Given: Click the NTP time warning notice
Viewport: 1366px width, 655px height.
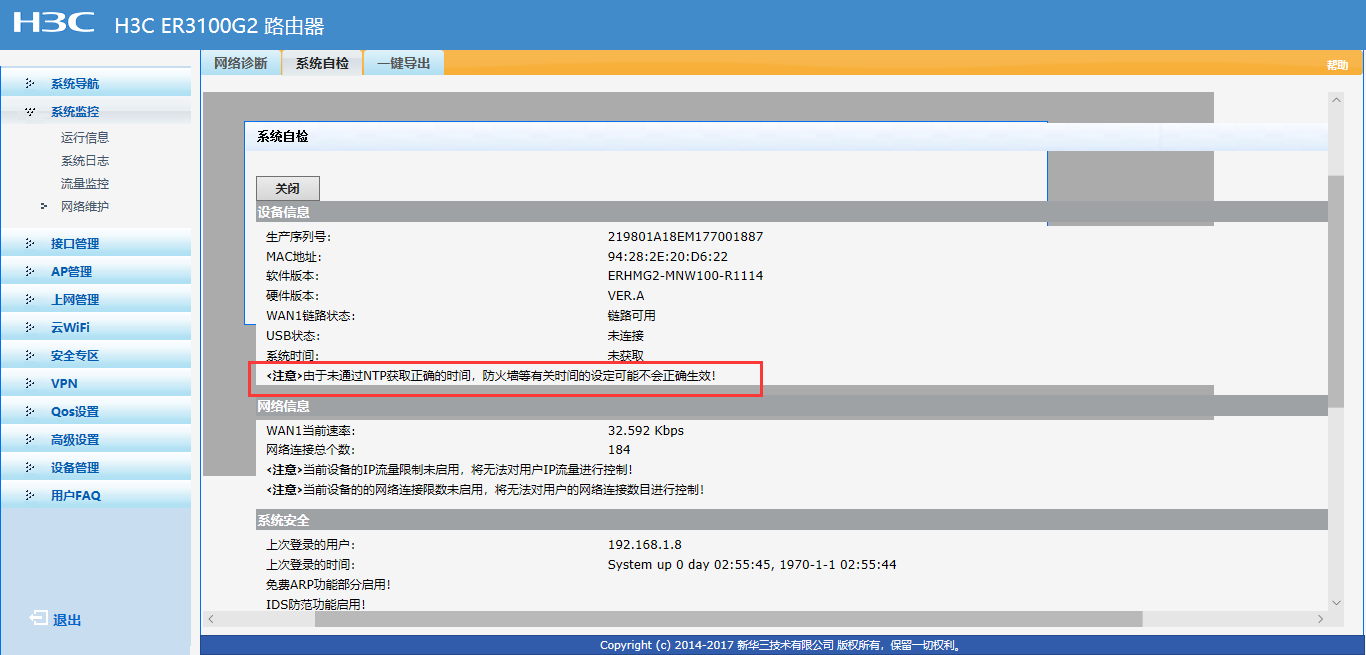Looking at the screenshot, I should [491, 376].
